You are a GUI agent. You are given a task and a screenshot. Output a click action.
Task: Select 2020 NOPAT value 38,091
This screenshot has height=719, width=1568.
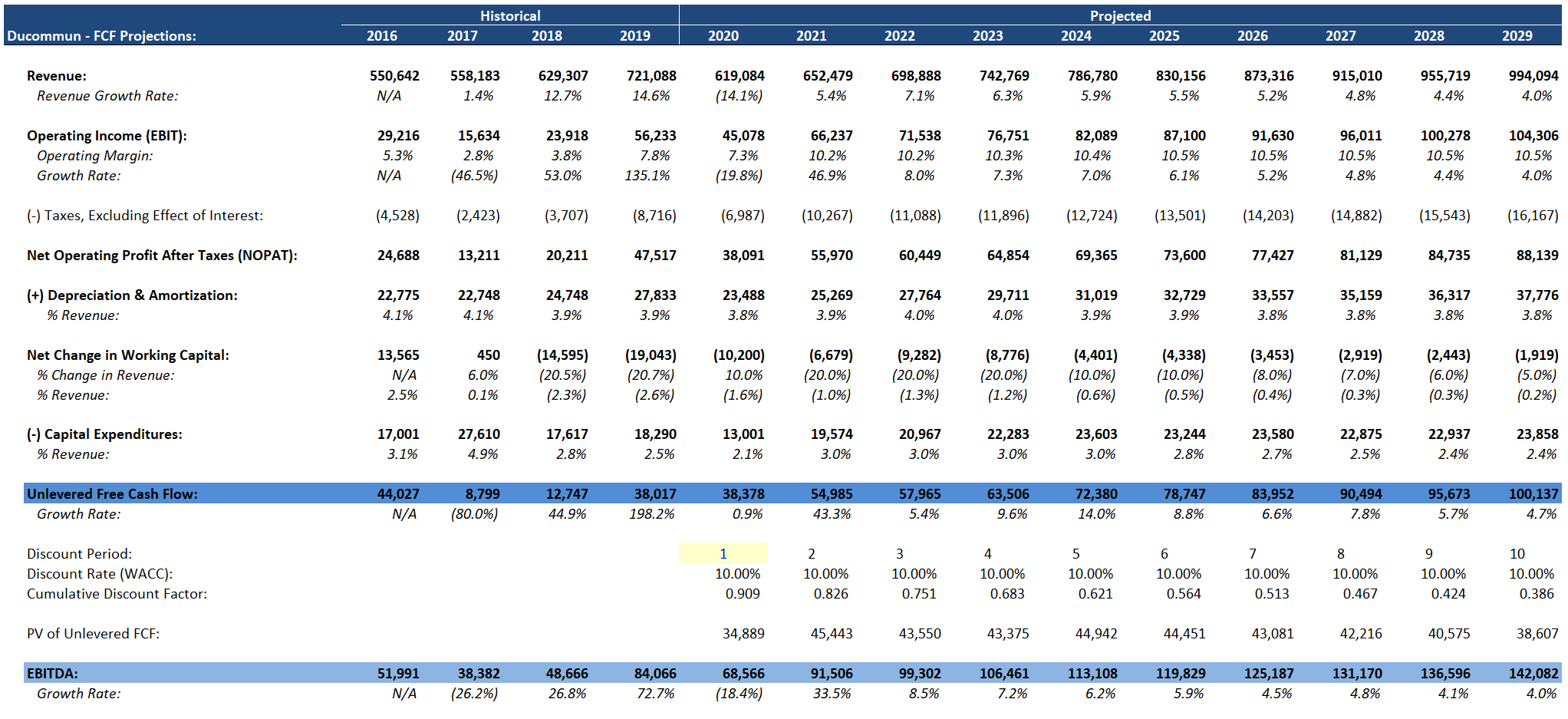(743, 256)
